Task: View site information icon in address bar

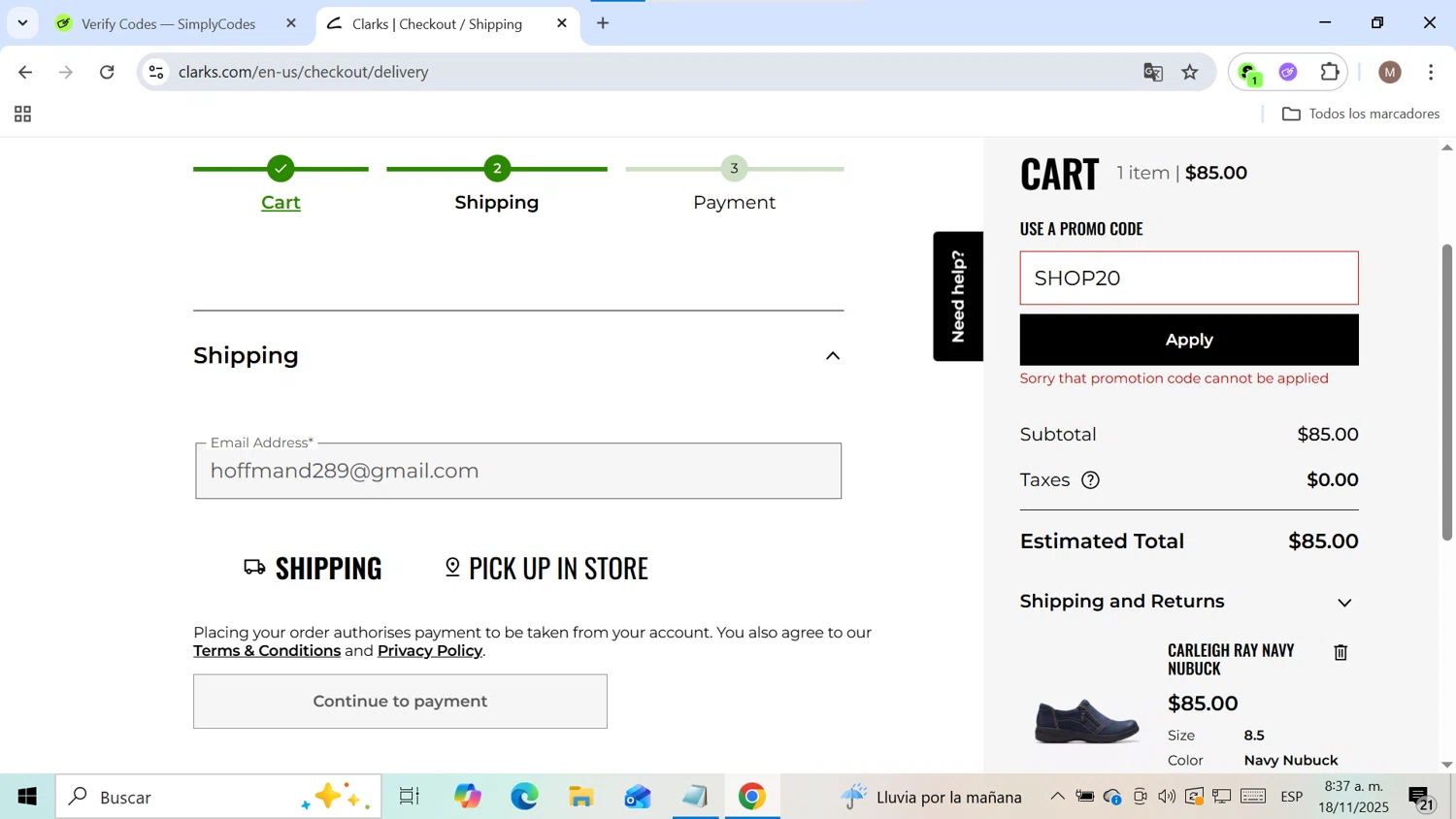Action: click(156, 72)
